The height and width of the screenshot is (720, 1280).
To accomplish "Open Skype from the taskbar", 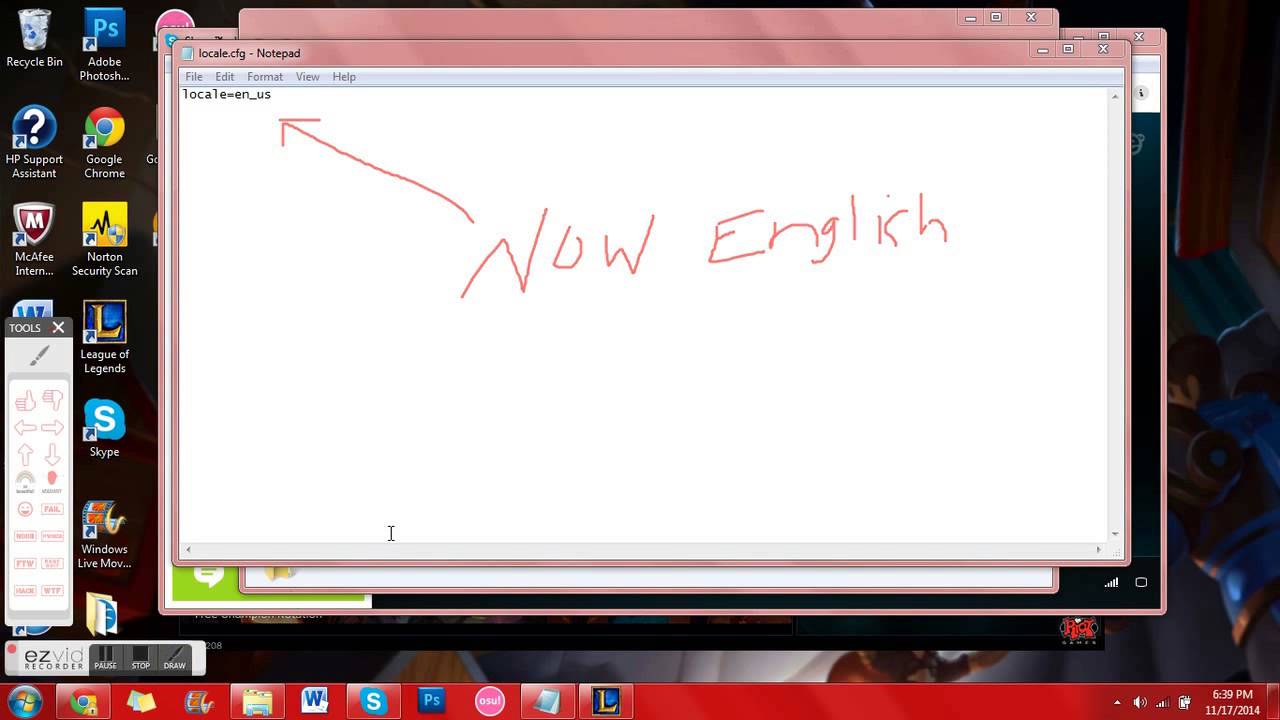I will click(373, 701).
